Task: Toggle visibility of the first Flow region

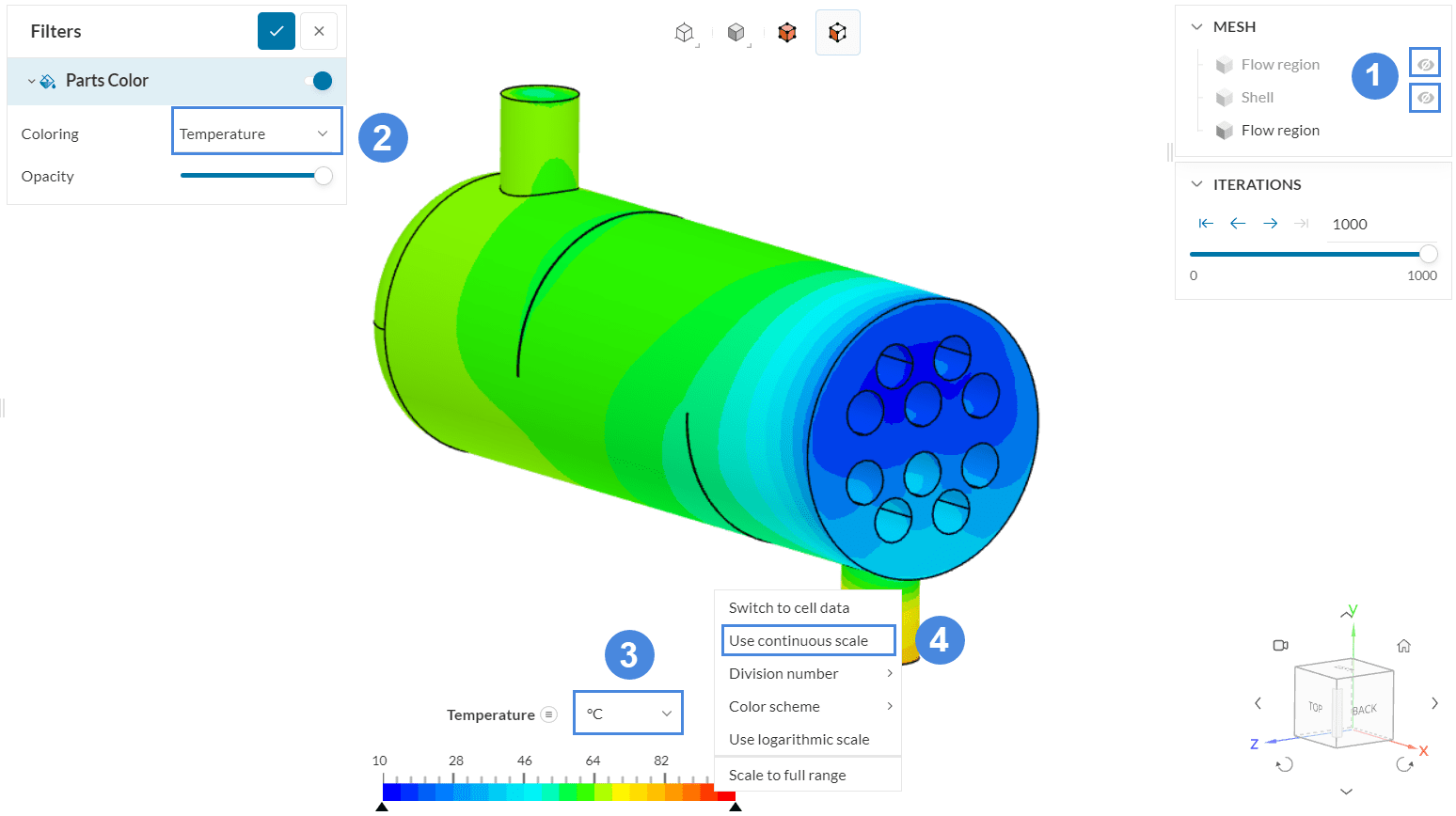Action: point(1425,64)
